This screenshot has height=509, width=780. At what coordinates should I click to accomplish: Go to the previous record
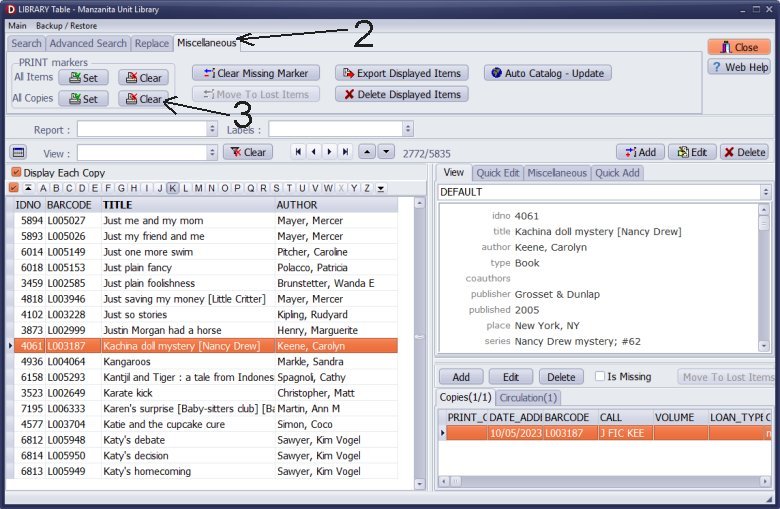[313, 152]
